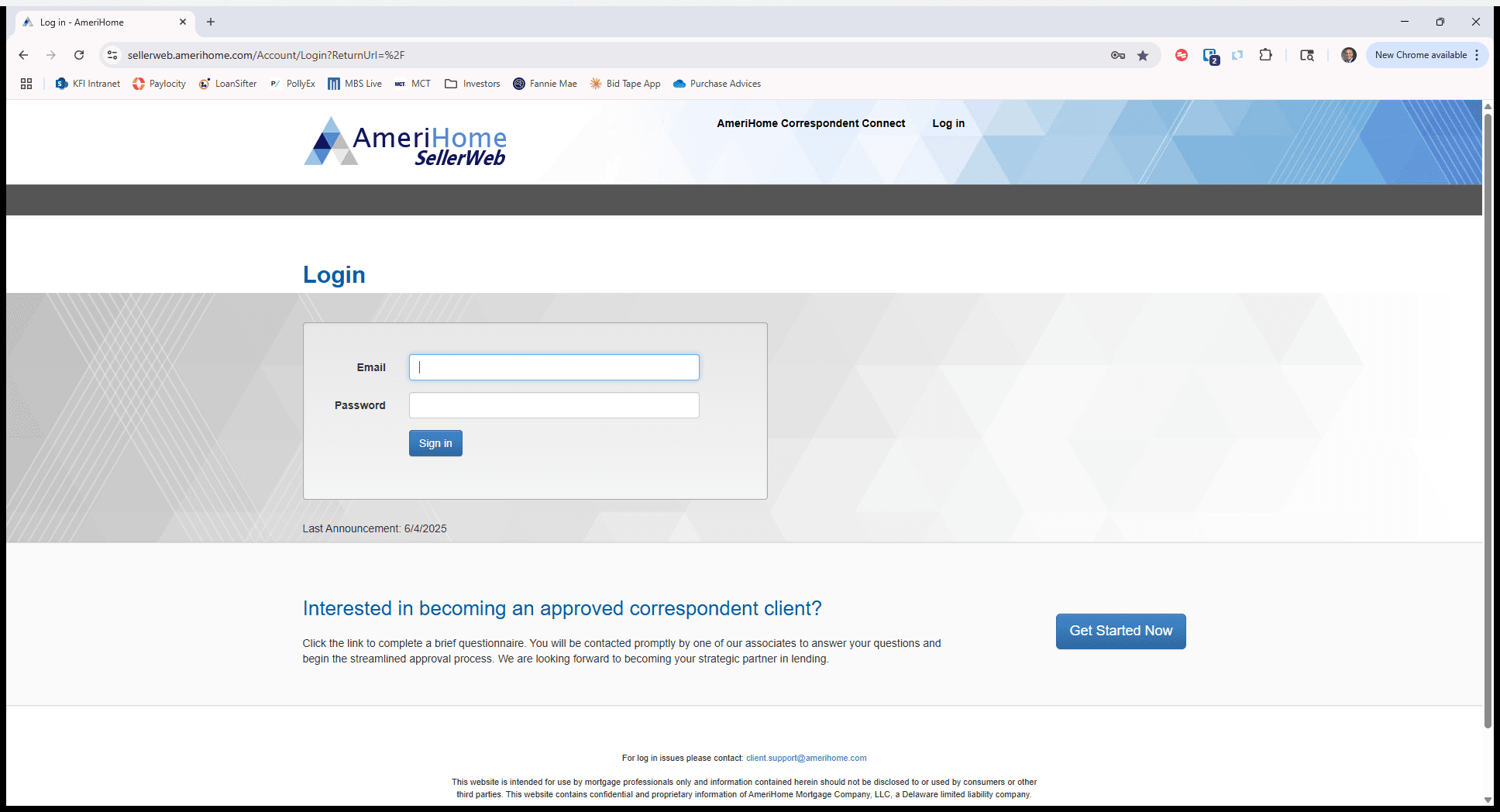Click the browser forward arrow

point(51,55)
